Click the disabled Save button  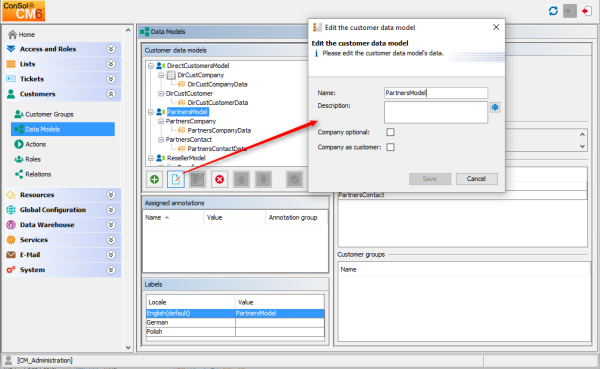click(x=430, y=179)
